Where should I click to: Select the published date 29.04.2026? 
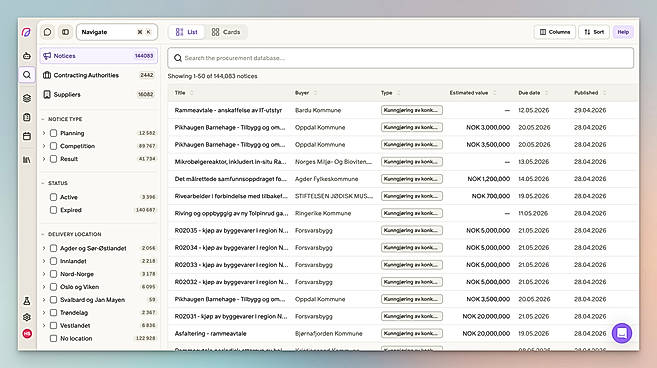point(590,110)
